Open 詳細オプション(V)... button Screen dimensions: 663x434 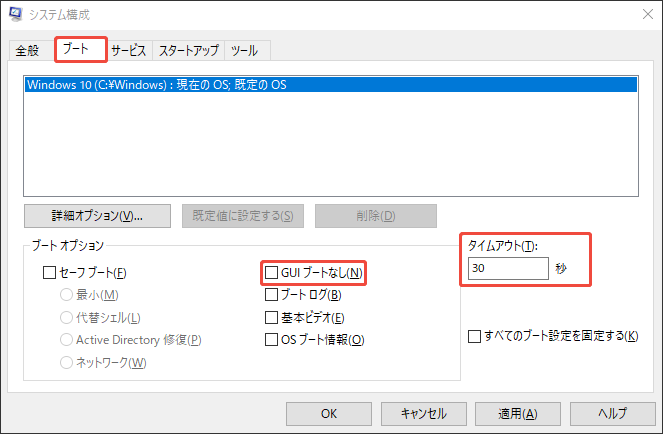click(x=97, y=216)
